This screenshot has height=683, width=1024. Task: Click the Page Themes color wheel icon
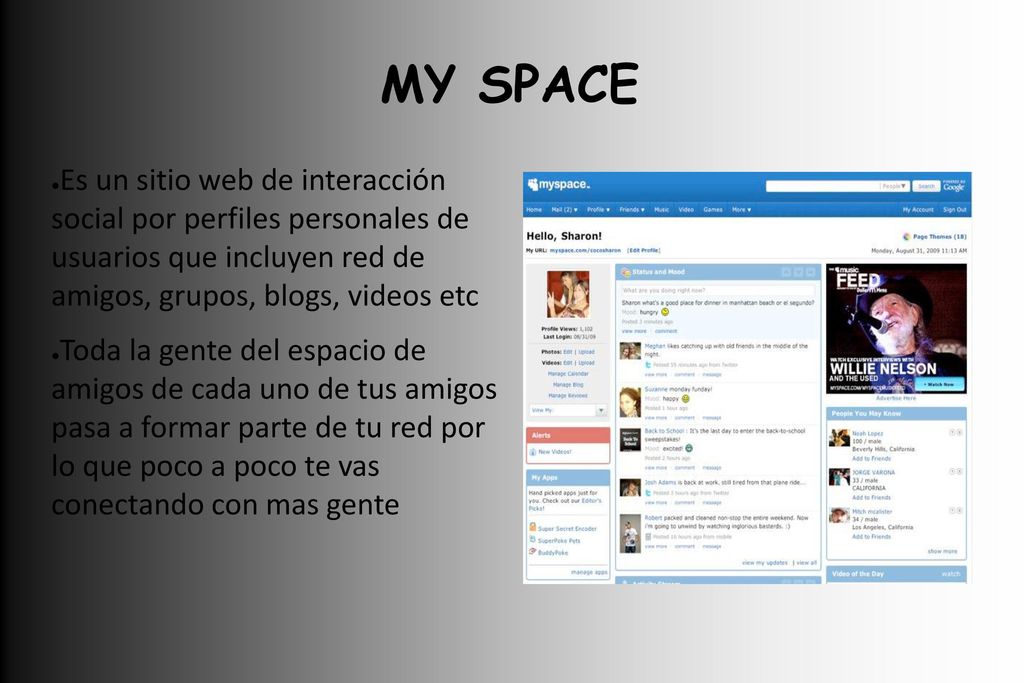pyautogui.click(x=906, y=236)
